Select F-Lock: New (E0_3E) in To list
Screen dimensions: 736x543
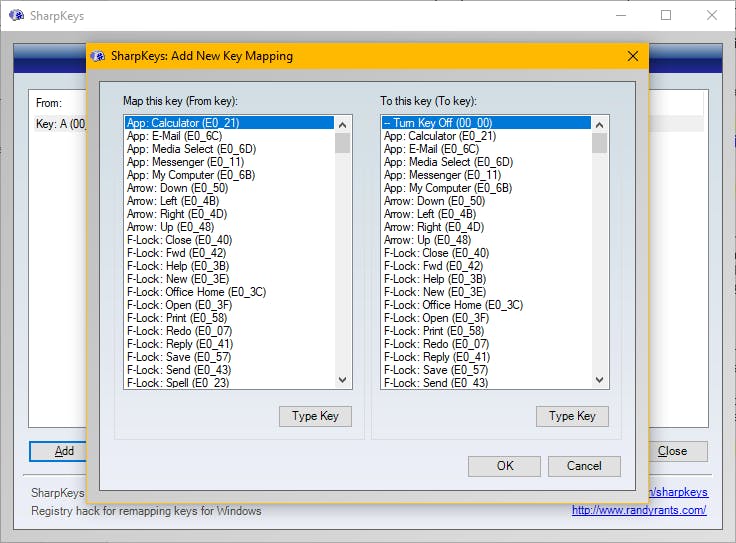coord(486,292)
